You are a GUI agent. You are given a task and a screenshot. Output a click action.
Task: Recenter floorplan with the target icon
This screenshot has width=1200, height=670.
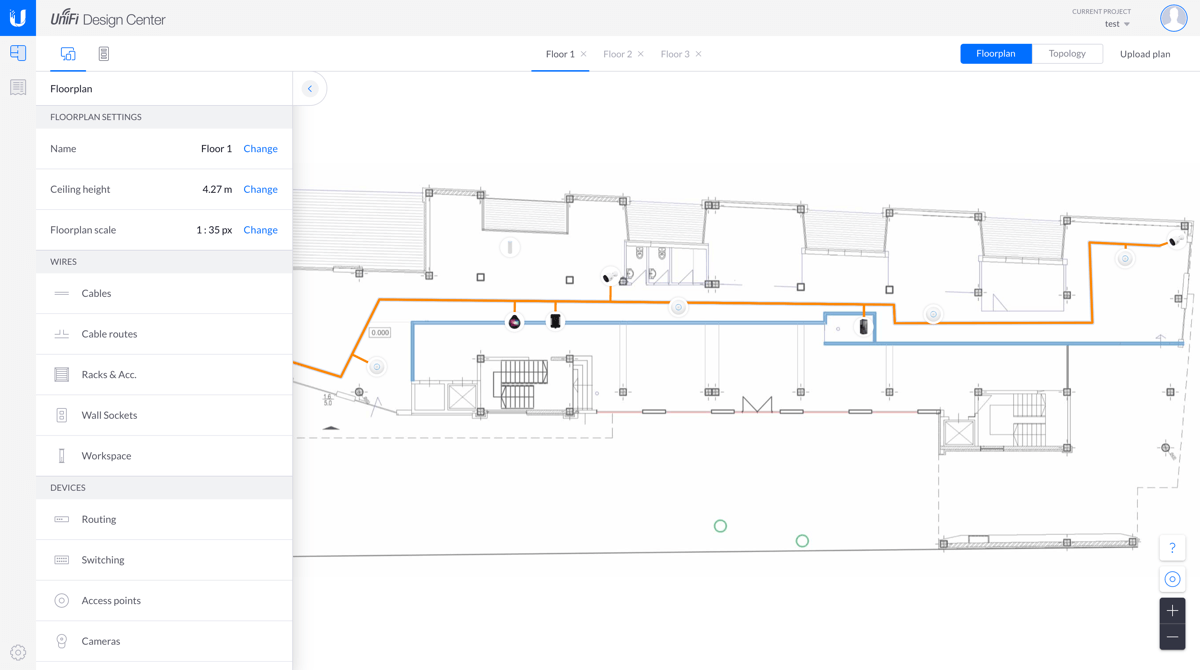tap(1172, 579)
